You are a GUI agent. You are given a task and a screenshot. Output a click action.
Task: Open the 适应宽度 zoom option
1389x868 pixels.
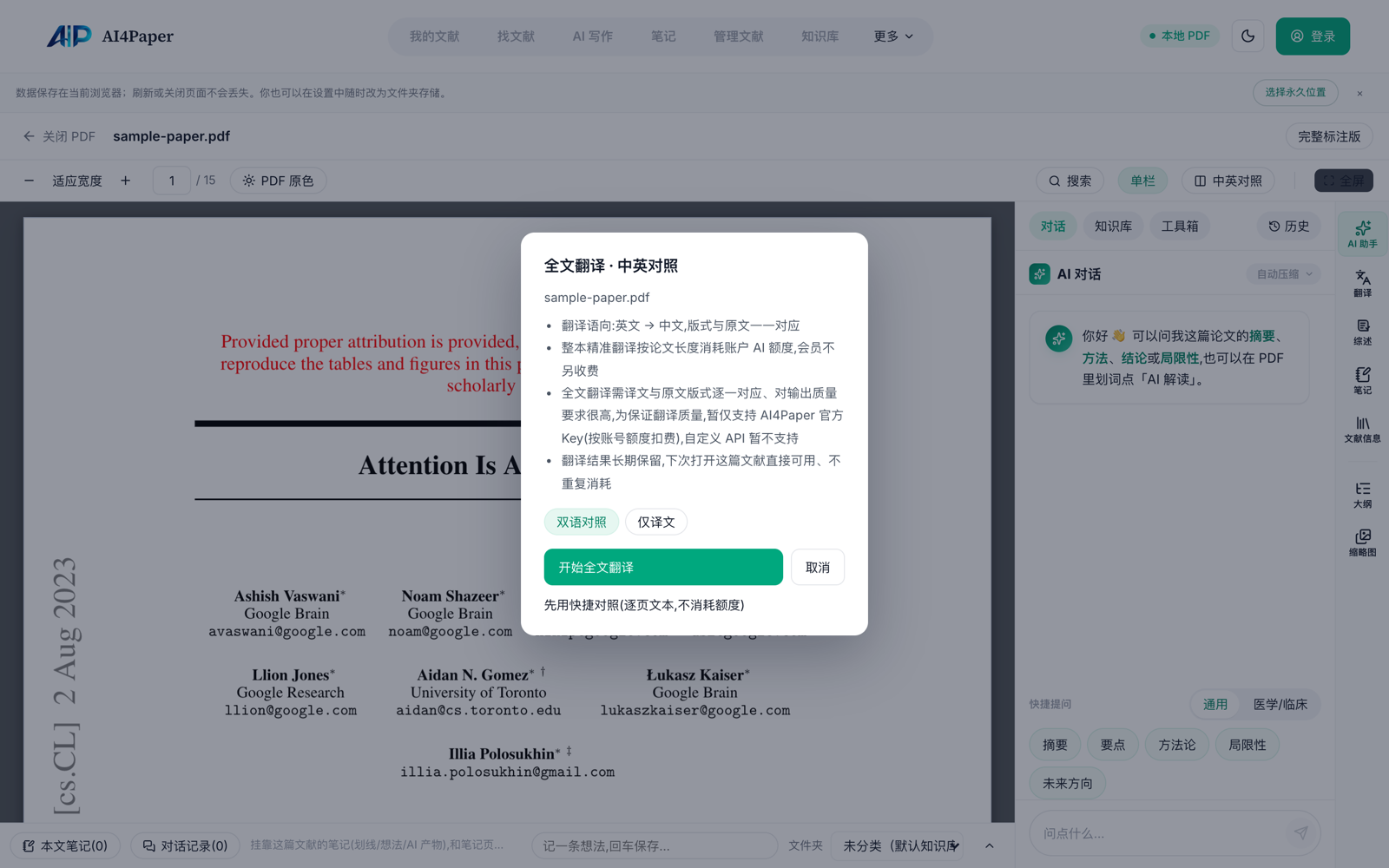tap(77, 181)
